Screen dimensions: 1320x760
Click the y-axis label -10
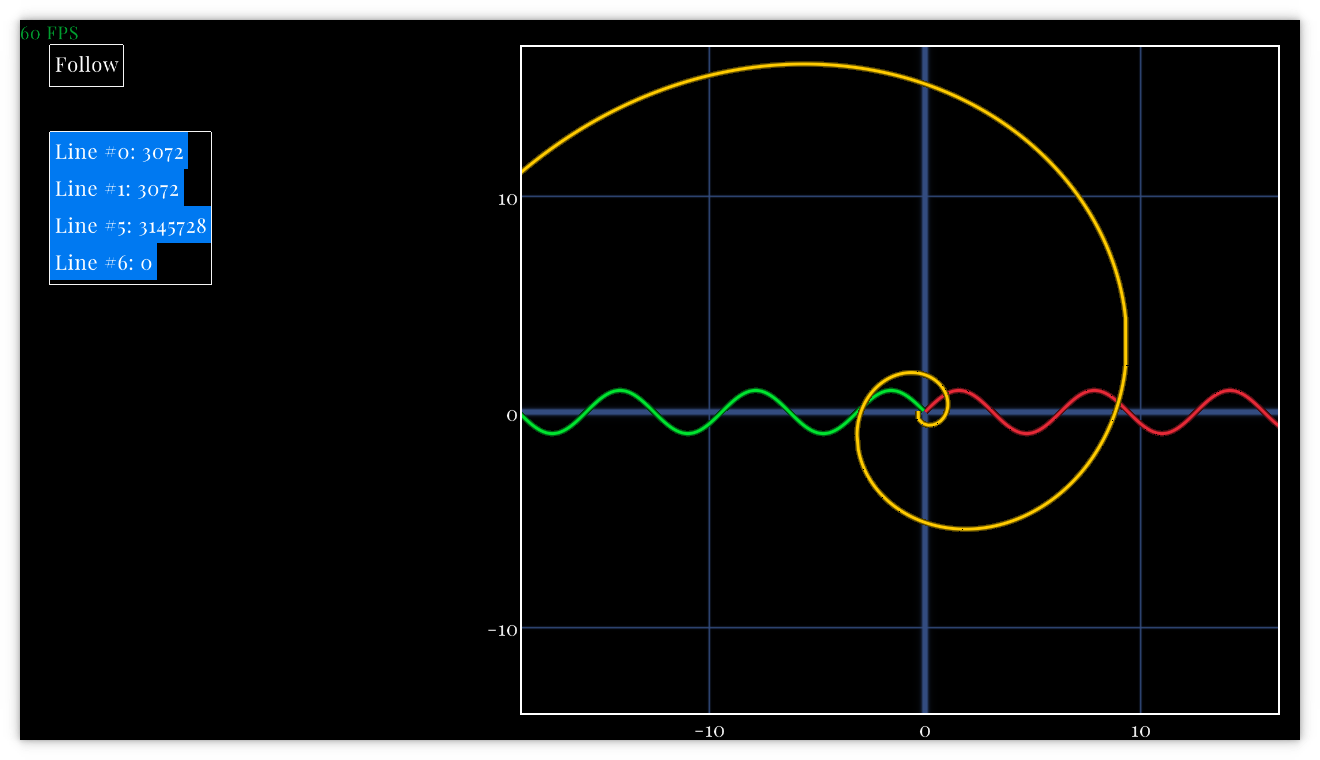point(503,630)
